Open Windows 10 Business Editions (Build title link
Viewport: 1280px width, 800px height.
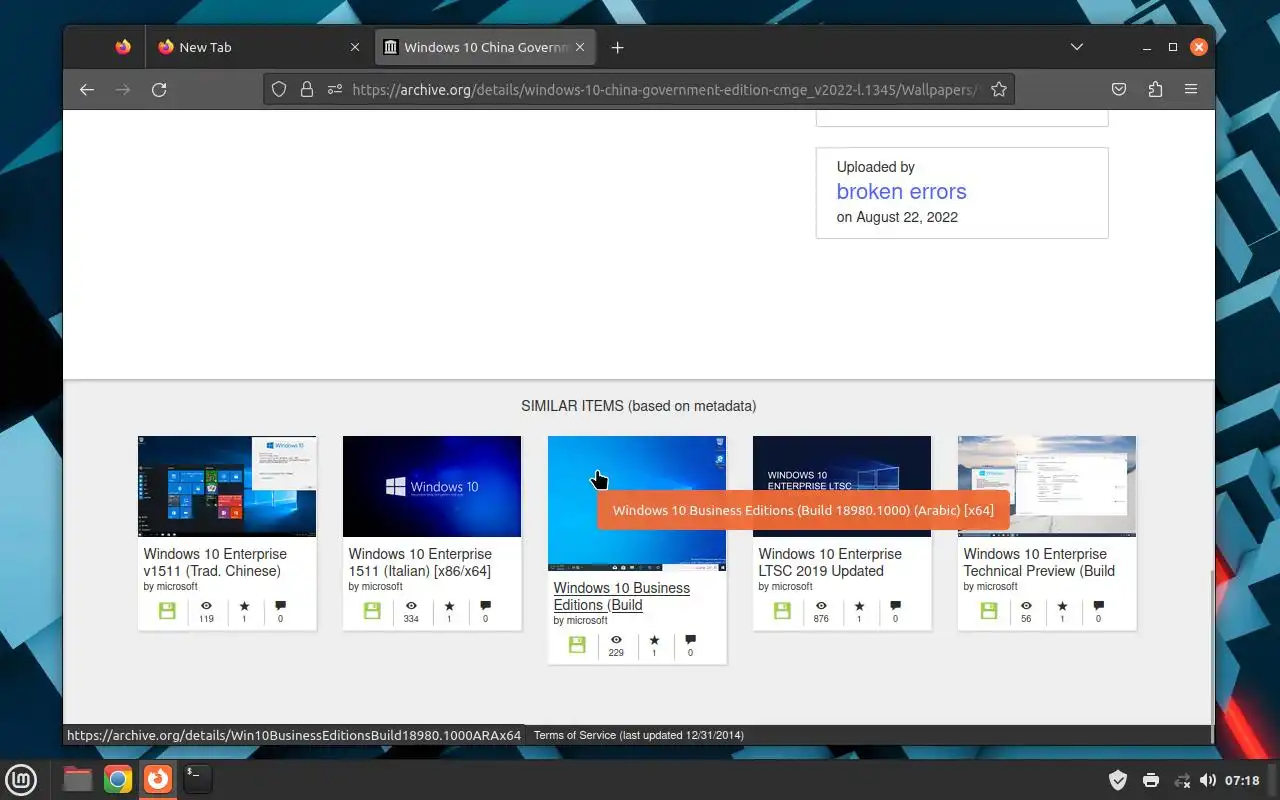click(x=622, y=596)
